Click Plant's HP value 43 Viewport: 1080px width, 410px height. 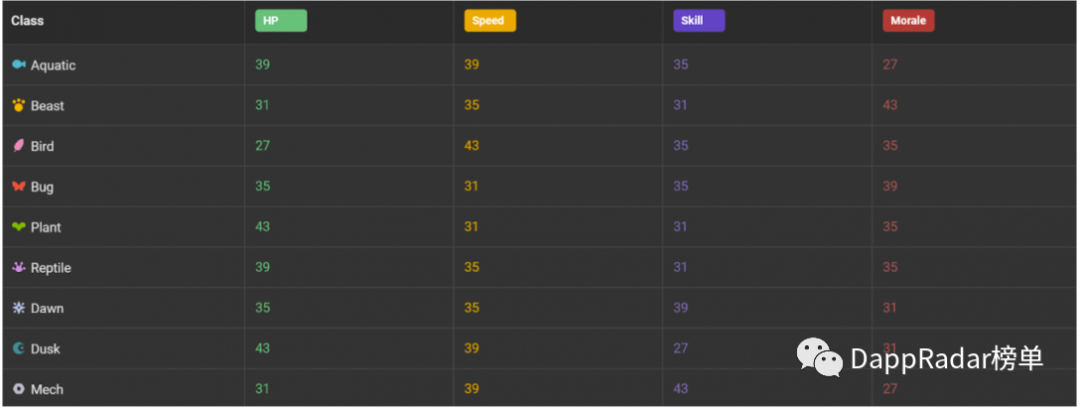262,227
